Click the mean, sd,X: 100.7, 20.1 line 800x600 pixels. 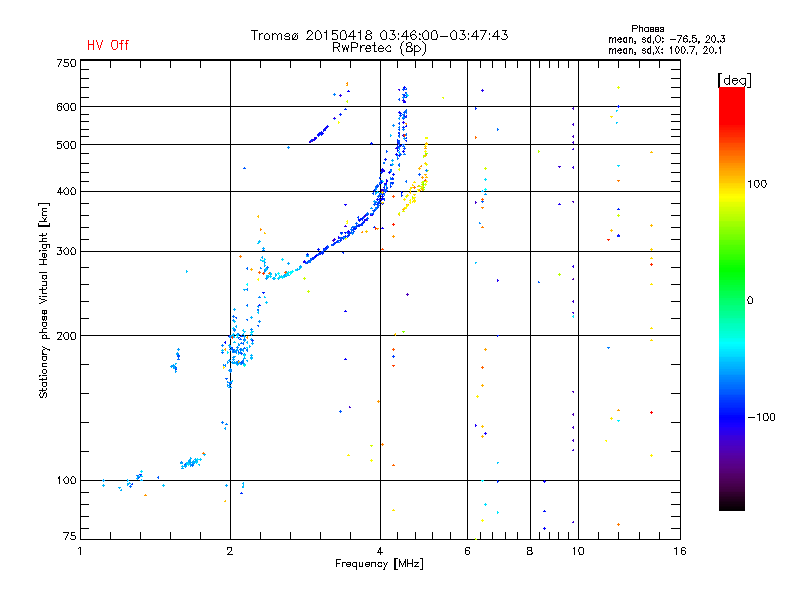tap(665, 50)
